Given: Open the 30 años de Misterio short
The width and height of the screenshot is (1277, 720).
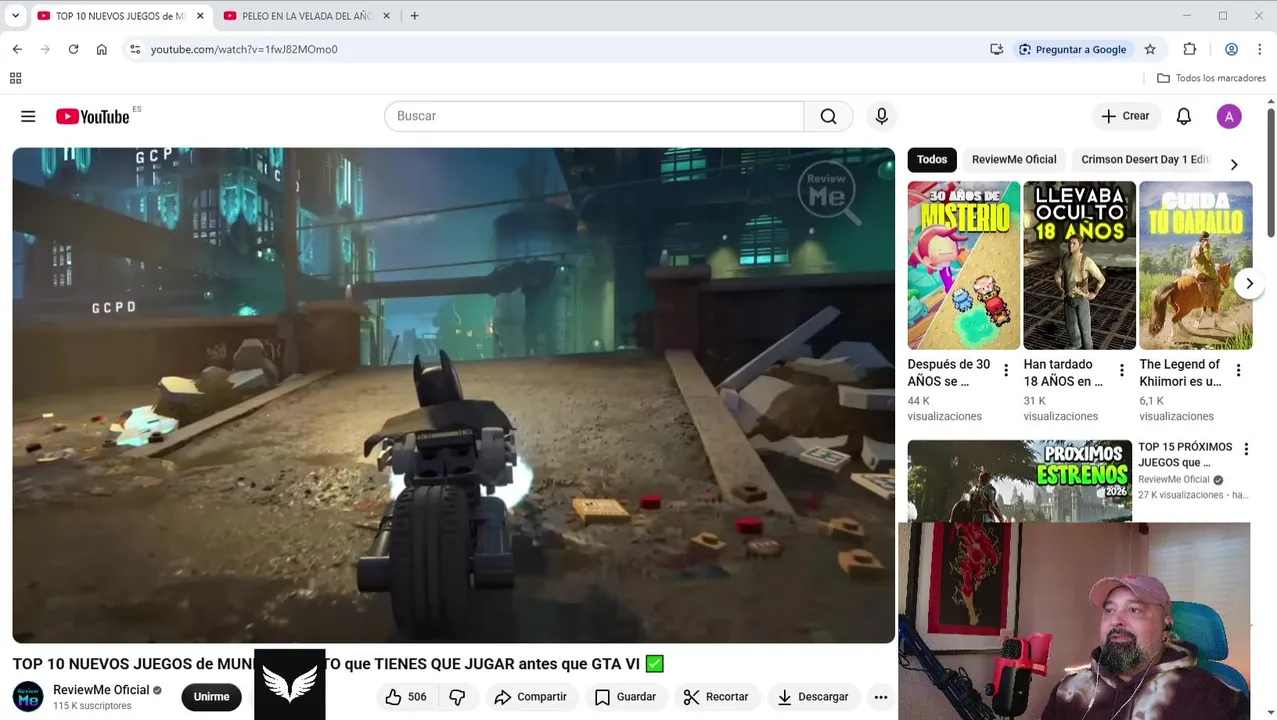Looking at the screenshot, I should tap(964, 265).
